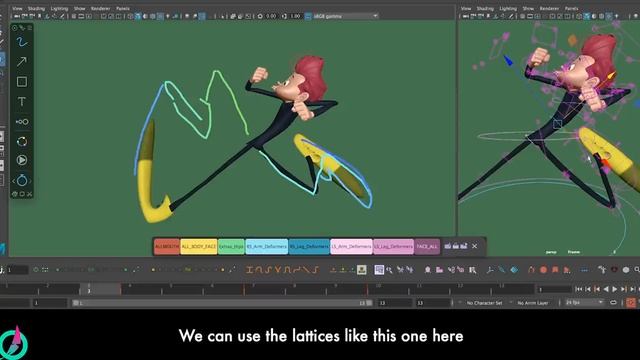This screenshot has height=360, width=640.
Task: Click the play-in-circle tool icon
Action: pyautogui.click(x=22, y=160)
